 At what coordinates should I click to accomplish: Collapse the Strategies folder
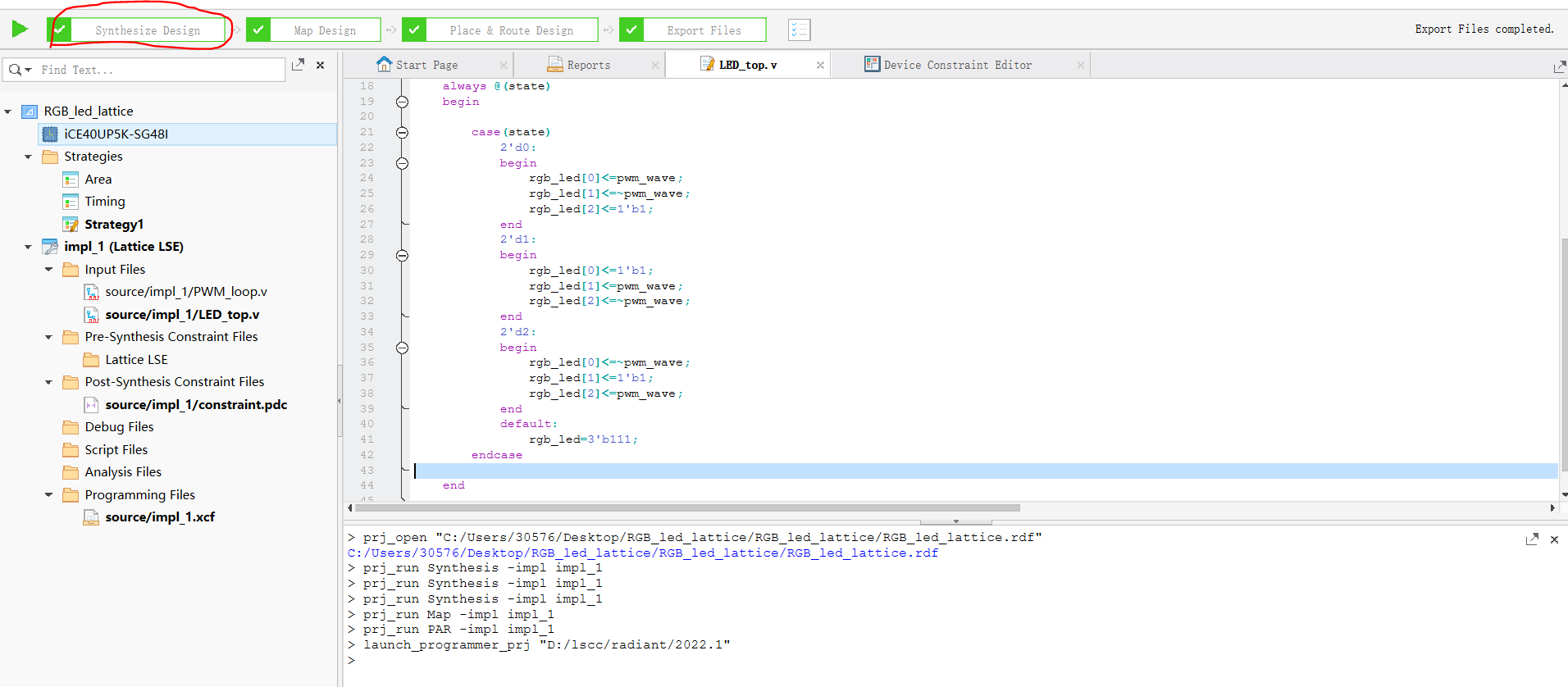click(28, 157)
